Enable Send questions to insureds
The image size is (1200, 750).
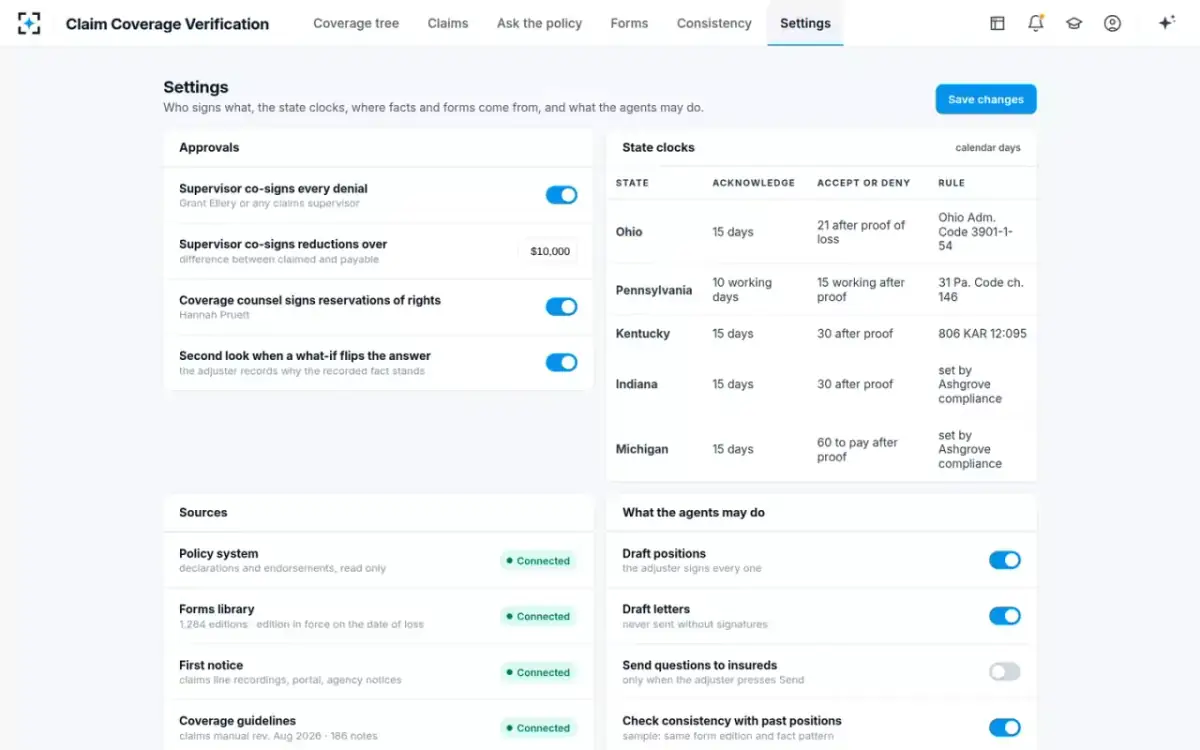[1005, 672]
